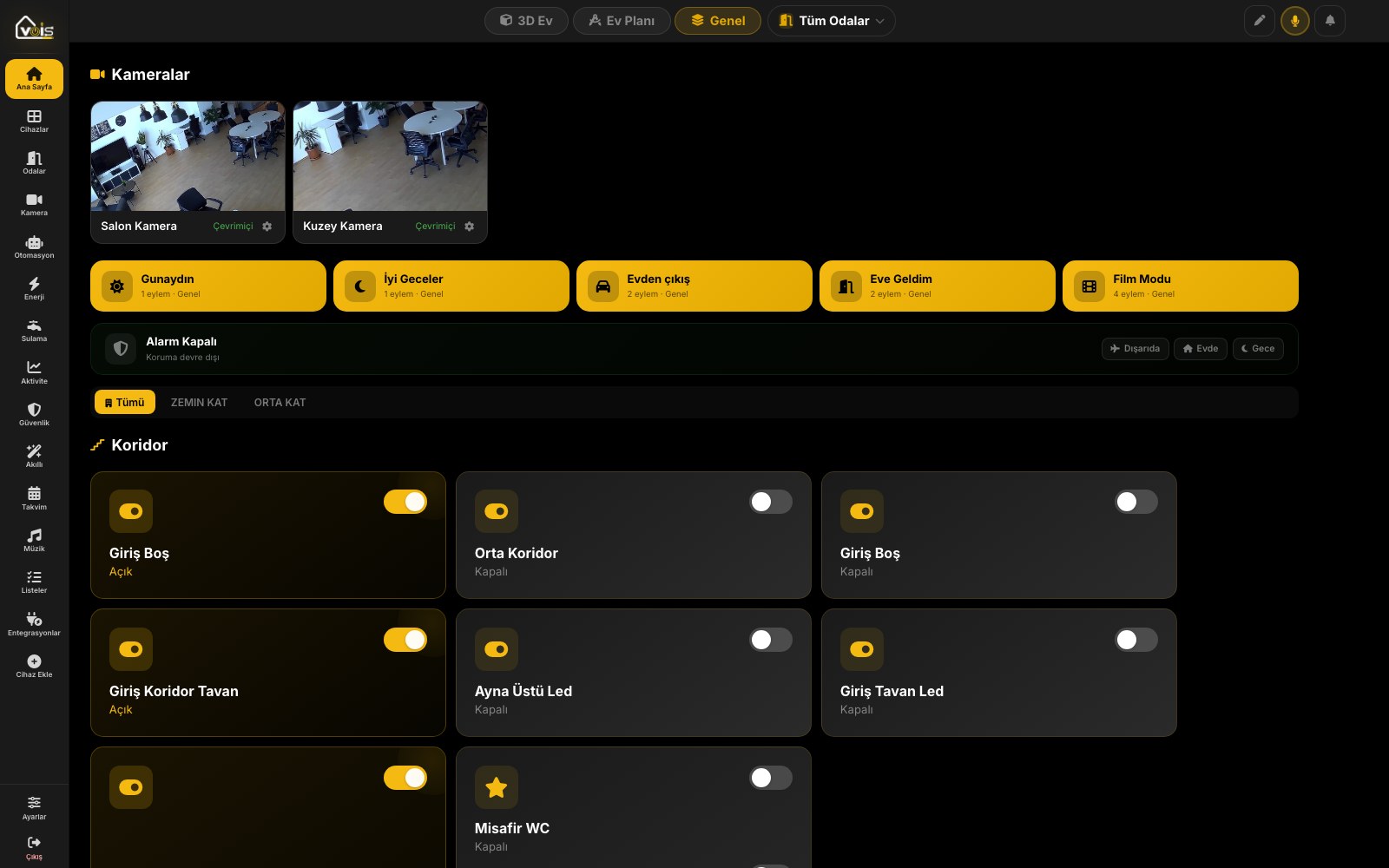Screen dimensions: 1389x868
Task: Open Güvenlik in the sidebar
Action: 34,414
